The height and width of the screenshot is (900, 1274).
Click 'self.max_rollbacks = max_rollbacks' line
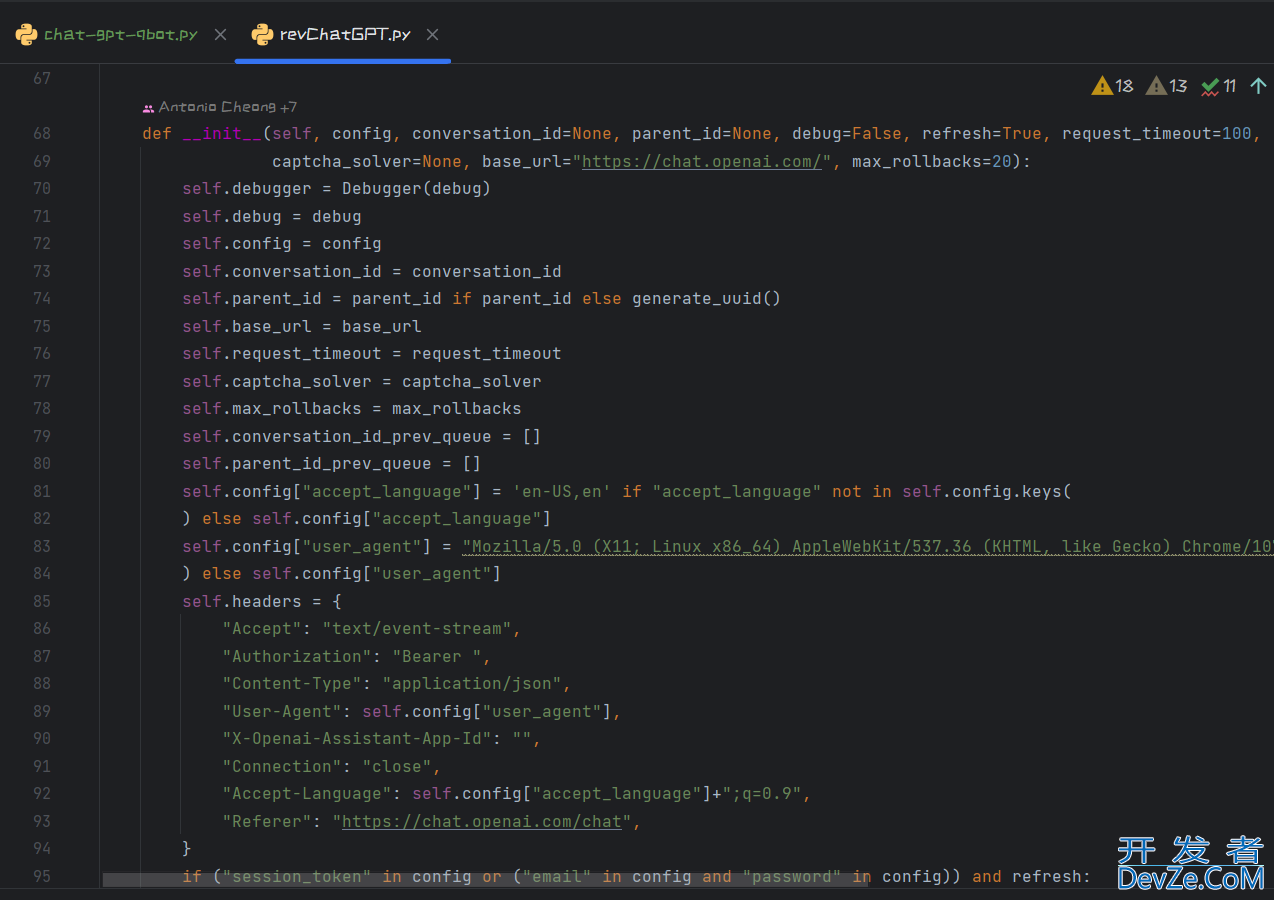tap(352, 408)
